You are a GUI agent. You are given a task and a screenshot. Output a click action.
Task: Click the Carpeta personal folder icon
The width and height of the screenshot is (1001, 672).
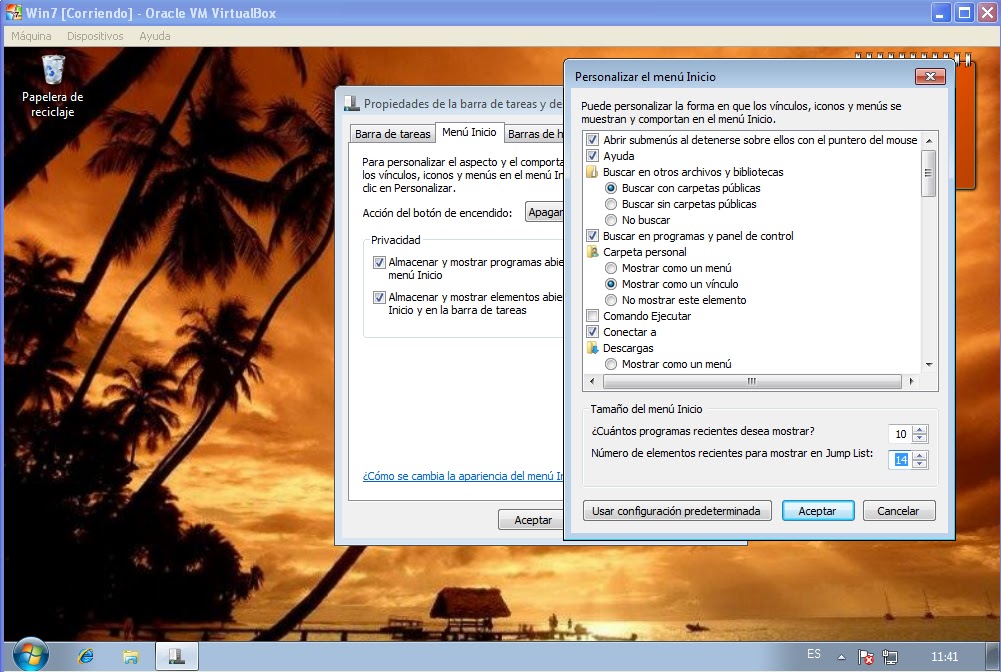point(592,251)
